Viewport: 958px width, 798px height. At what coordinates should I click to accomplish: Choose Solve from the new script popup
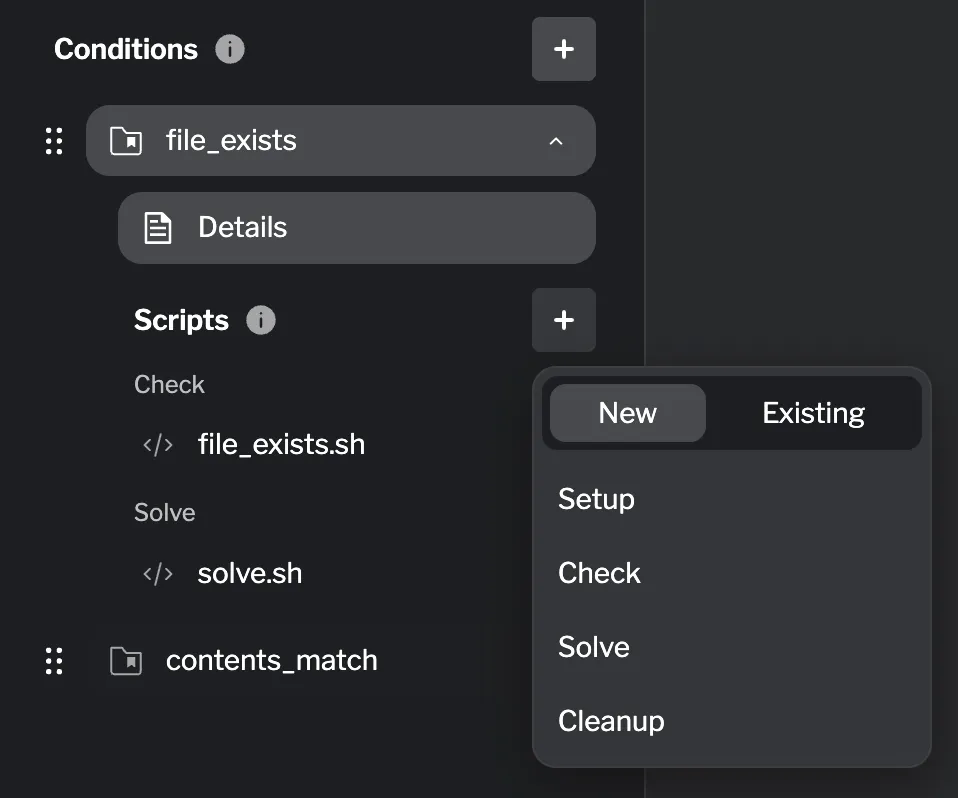[594, 646]
